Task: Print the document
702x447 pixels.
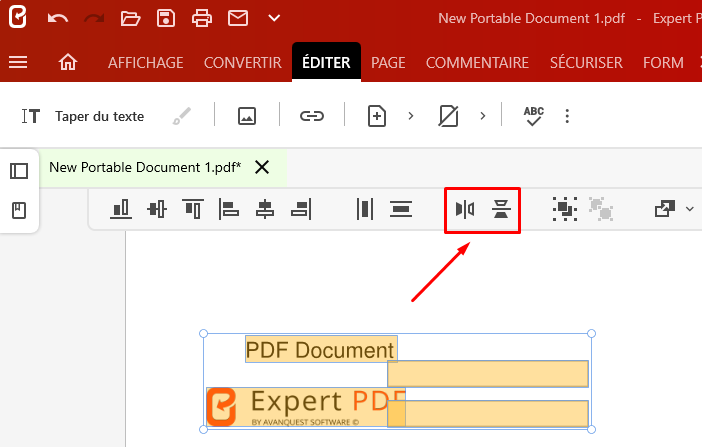Action: coord(202,18)
